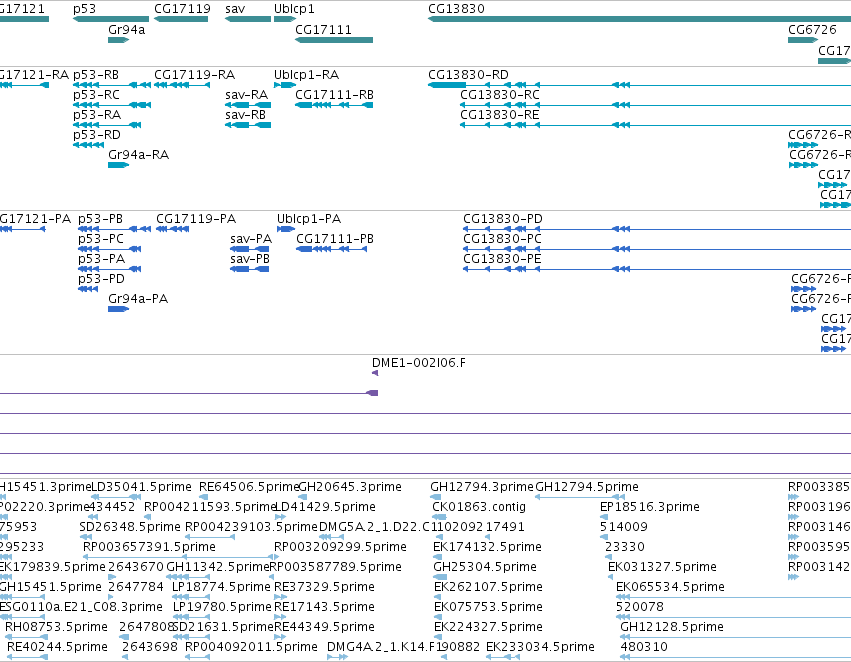Image resolution: width=851 pixels, height=662 pixels.
Task: Select protein CG13830-PD
Action: tap(503, 219)
